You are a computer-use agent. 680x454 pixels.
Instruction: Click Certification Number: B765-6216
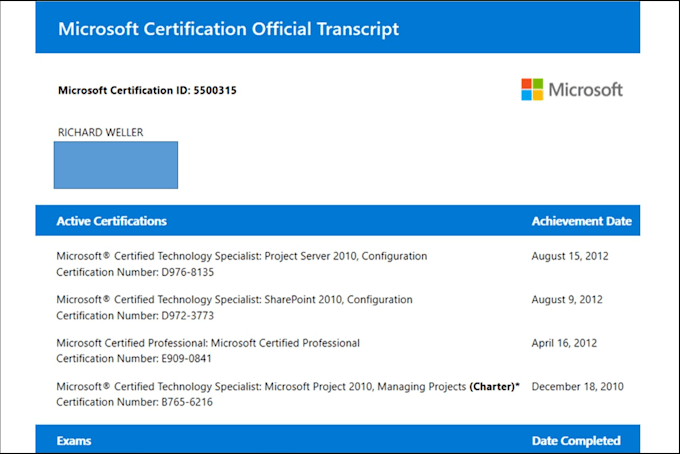[134, 402]
